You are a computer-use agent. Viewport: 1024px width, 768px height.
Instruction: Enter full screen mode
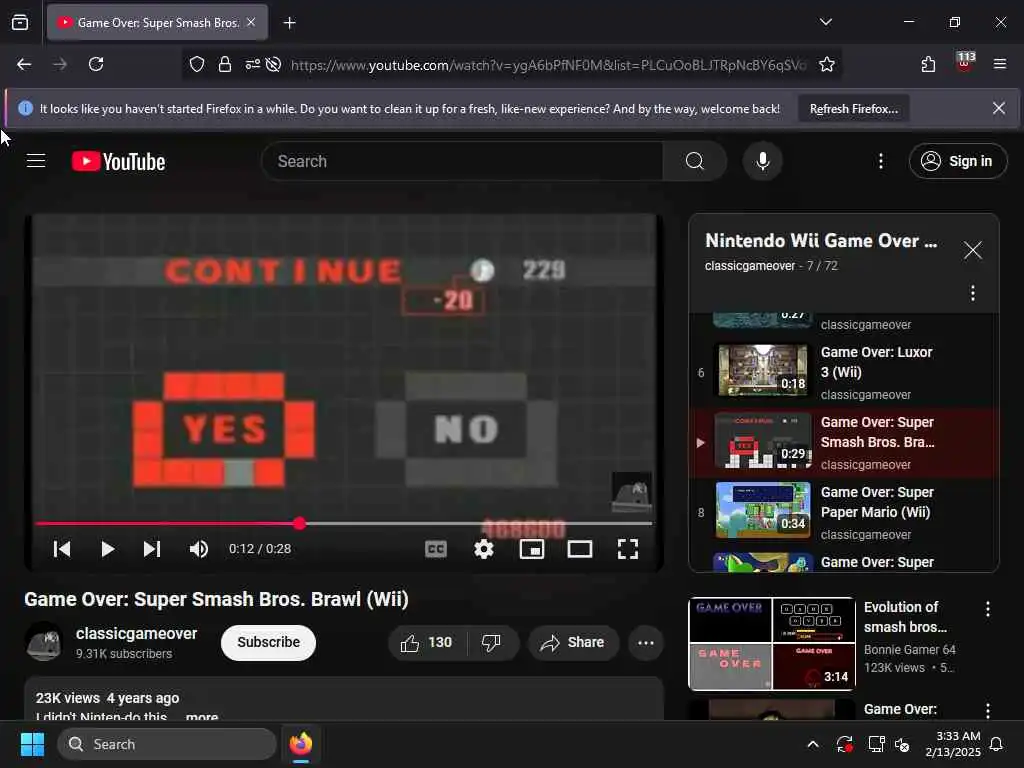628,549
